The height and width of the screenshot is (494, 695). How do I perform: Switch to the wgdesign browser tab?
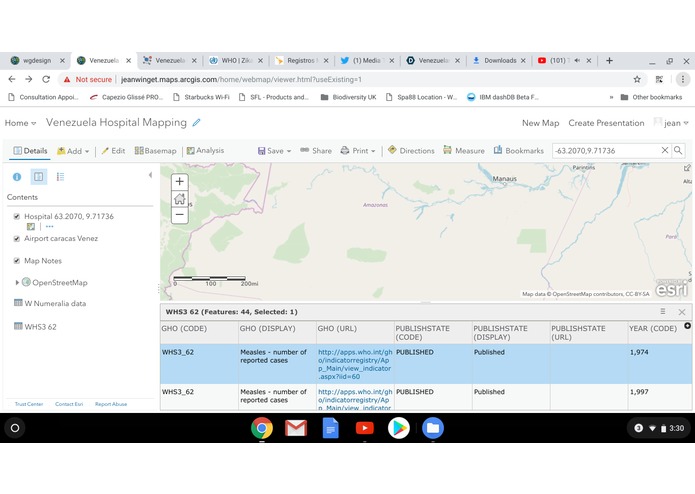37,60
